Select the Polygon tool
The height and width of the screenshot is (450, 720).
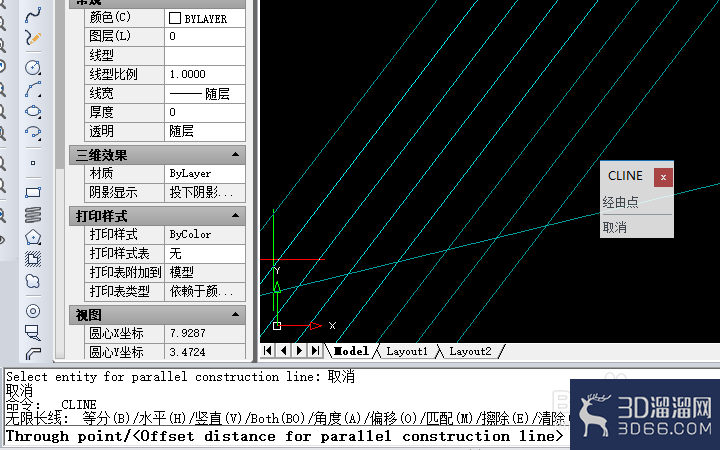tap(33, 237)
